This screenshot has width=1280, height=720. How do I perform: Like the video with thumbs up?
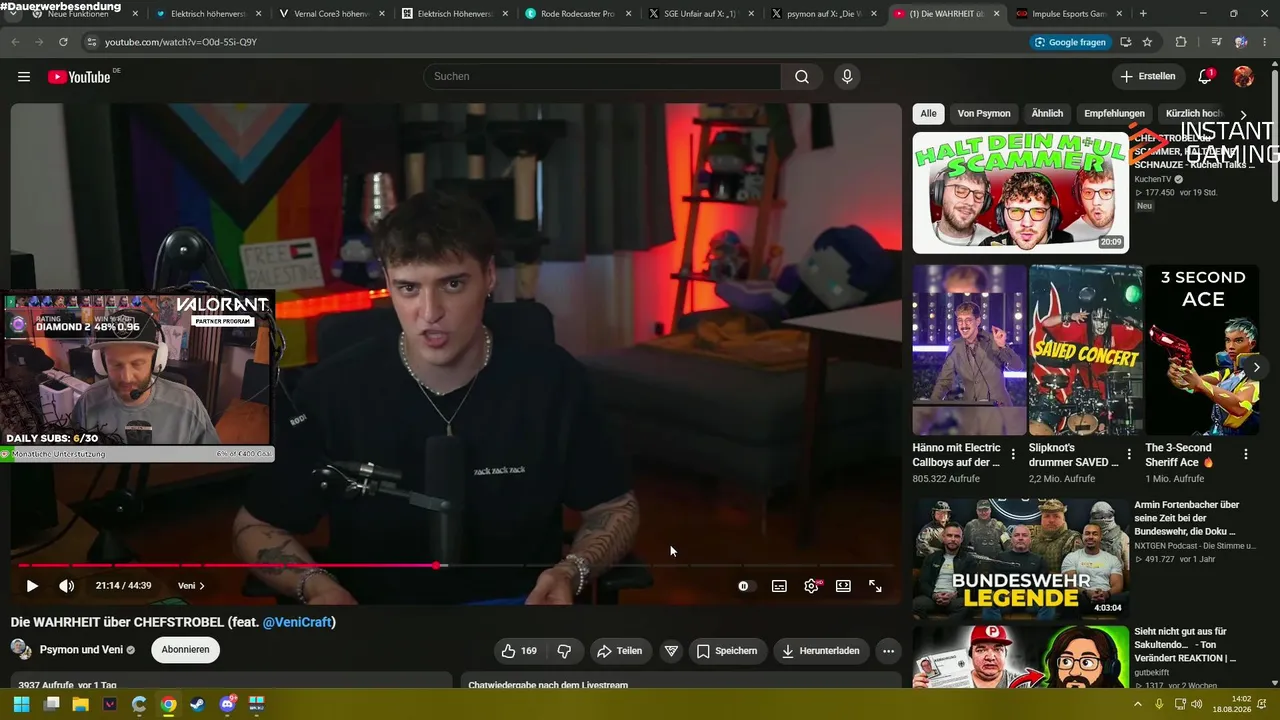click(x=520, y=651)
